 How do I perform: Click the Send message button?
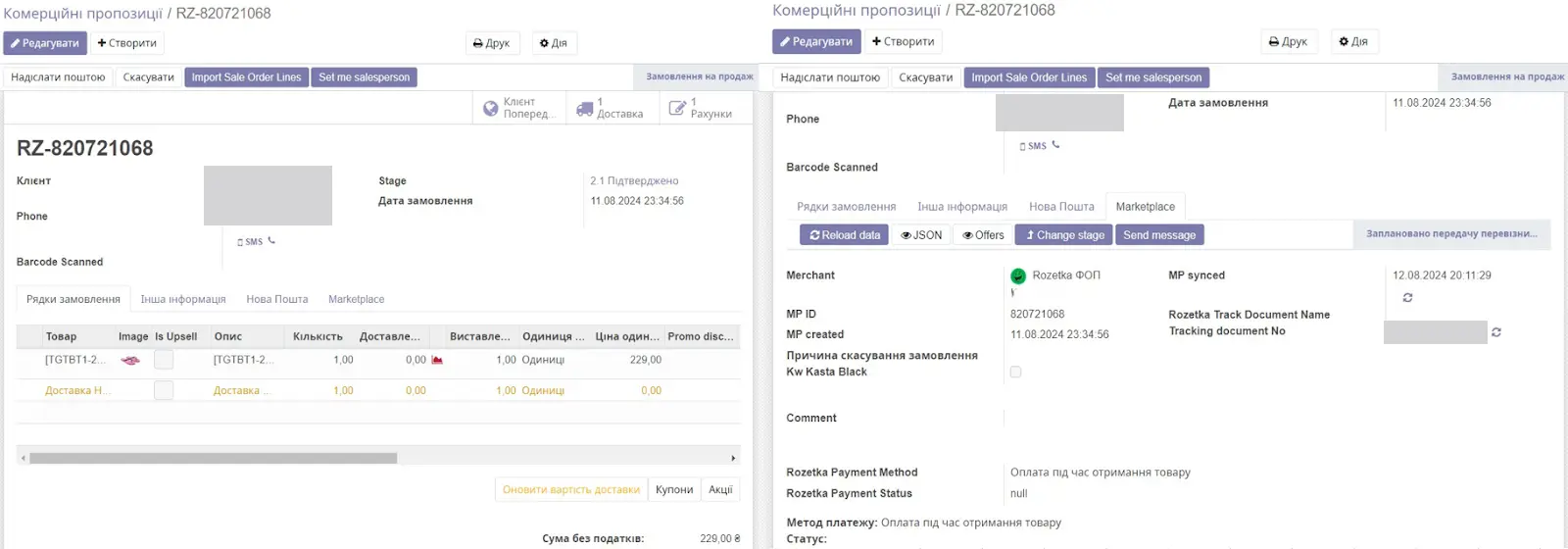pyautogui.click(x=1159, y=235)
